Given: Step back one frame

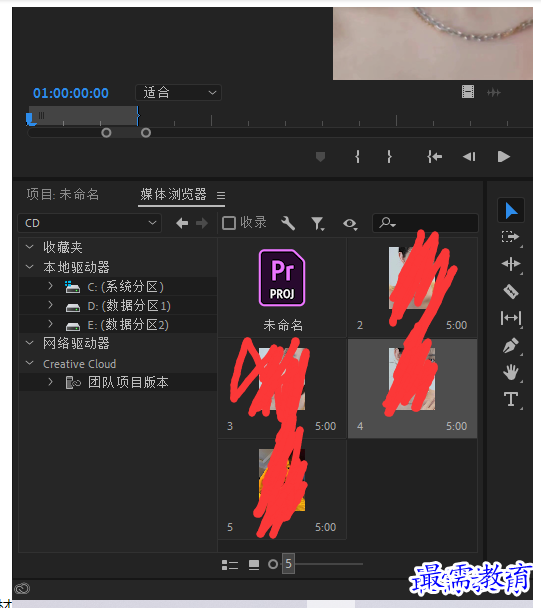Looking at the screenshot, I should 469,157.
